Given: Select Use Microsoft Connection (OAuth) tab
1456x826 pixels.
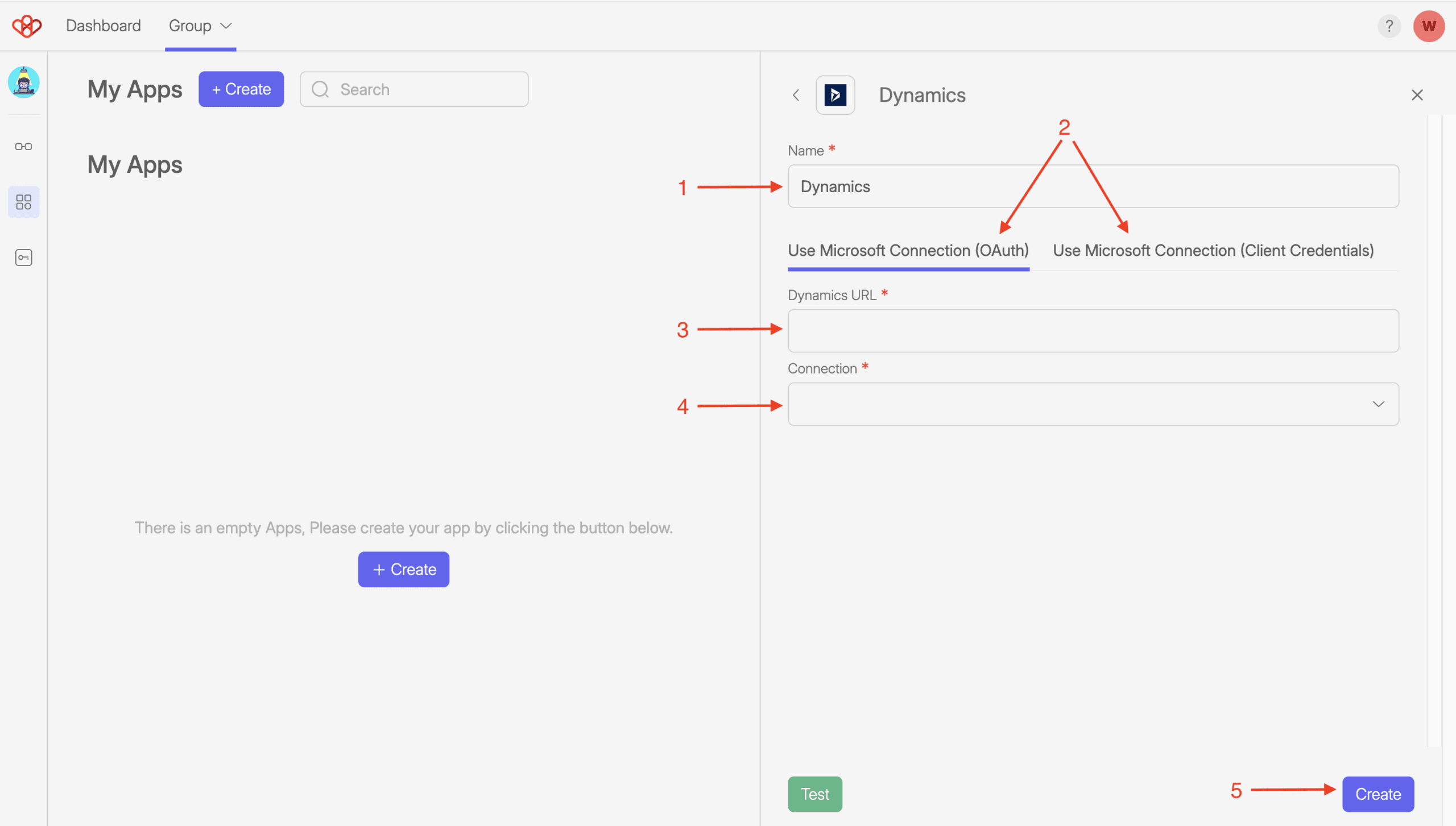Looking at the screenshot, I should pos(908,251).
